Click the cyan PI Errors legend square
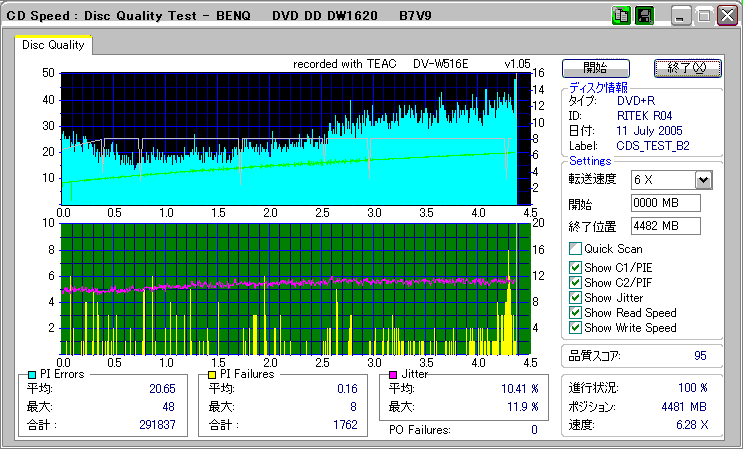The image size is (743, 449). (32, 374)
